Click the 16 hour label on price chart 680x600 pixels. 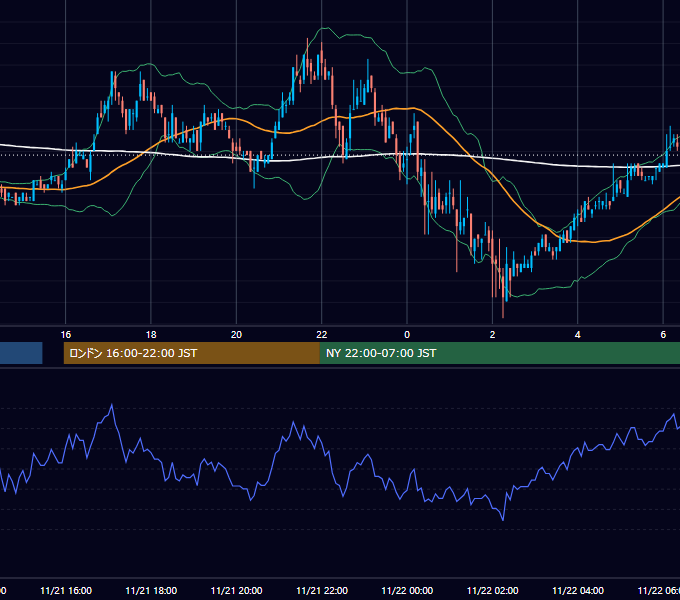click(65, 334)
